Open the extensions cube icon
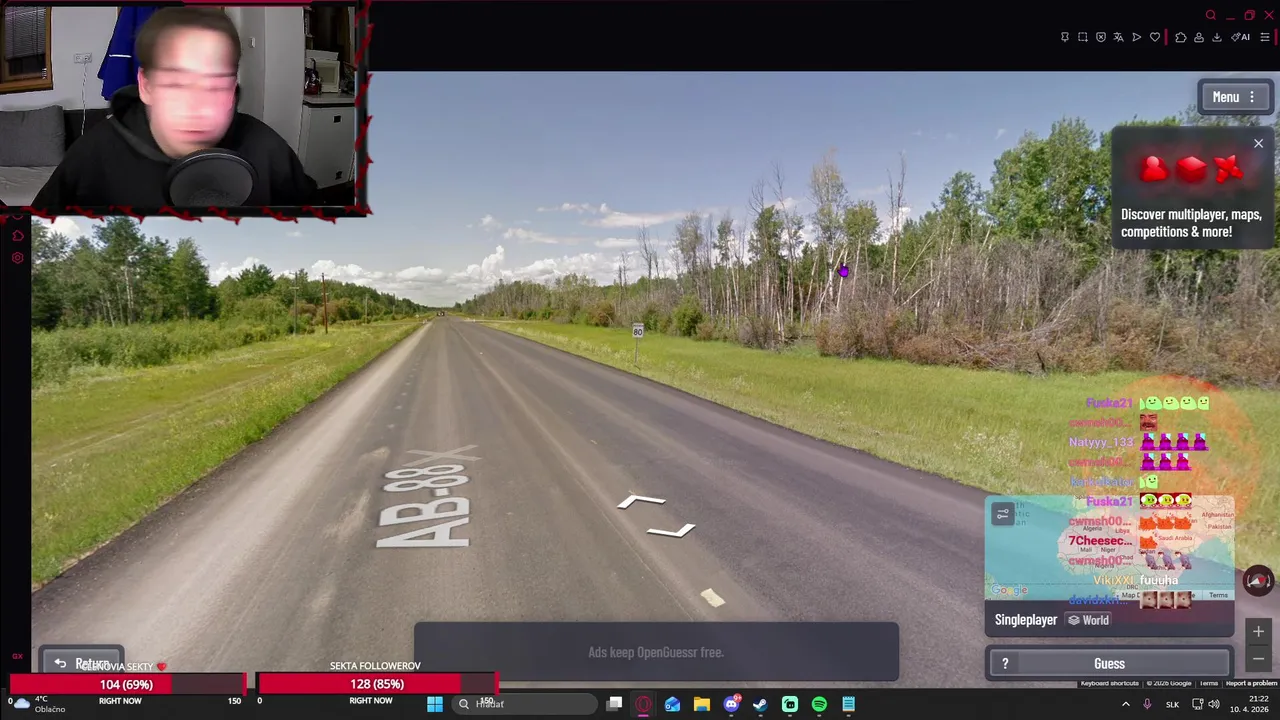 coord(1181,37)
